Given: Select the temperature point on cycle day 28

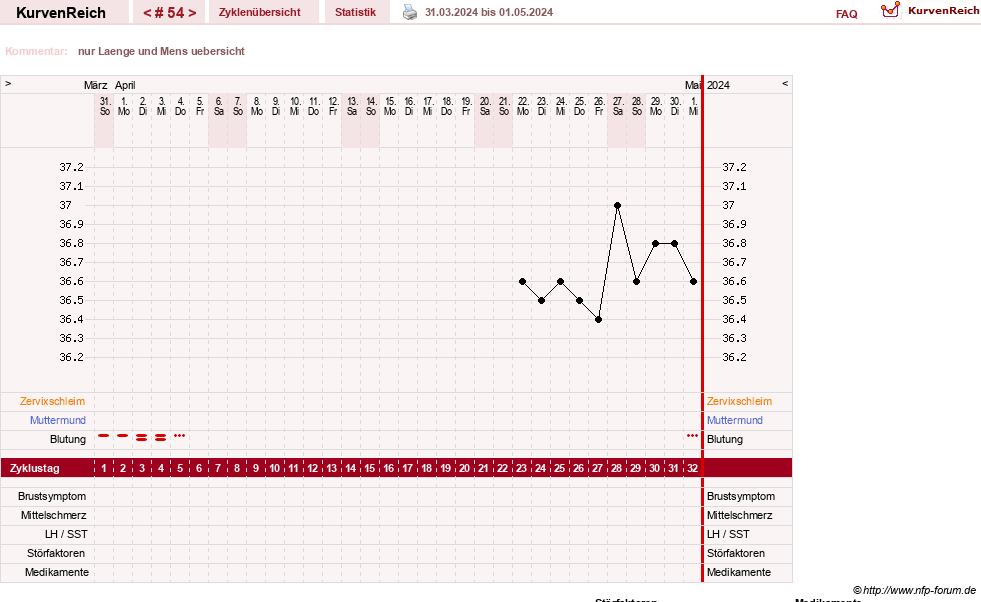Looking at the screenshot, I should tap(618, 205).
